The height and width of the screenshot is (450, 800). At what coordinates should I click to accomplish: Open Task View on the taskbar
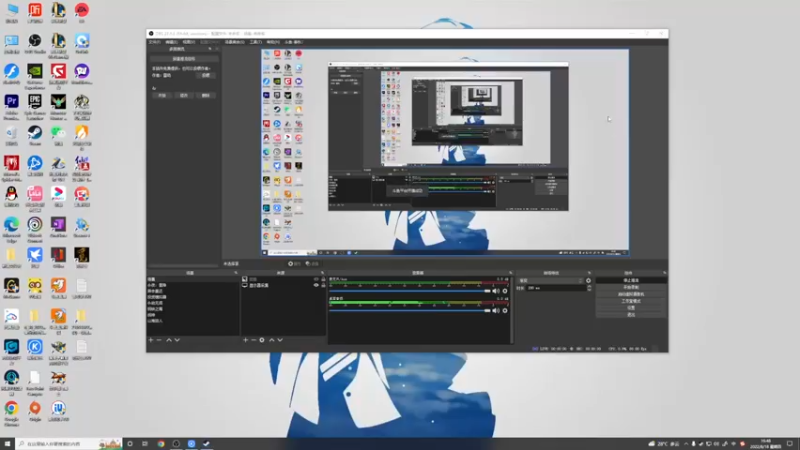(145, 444)
